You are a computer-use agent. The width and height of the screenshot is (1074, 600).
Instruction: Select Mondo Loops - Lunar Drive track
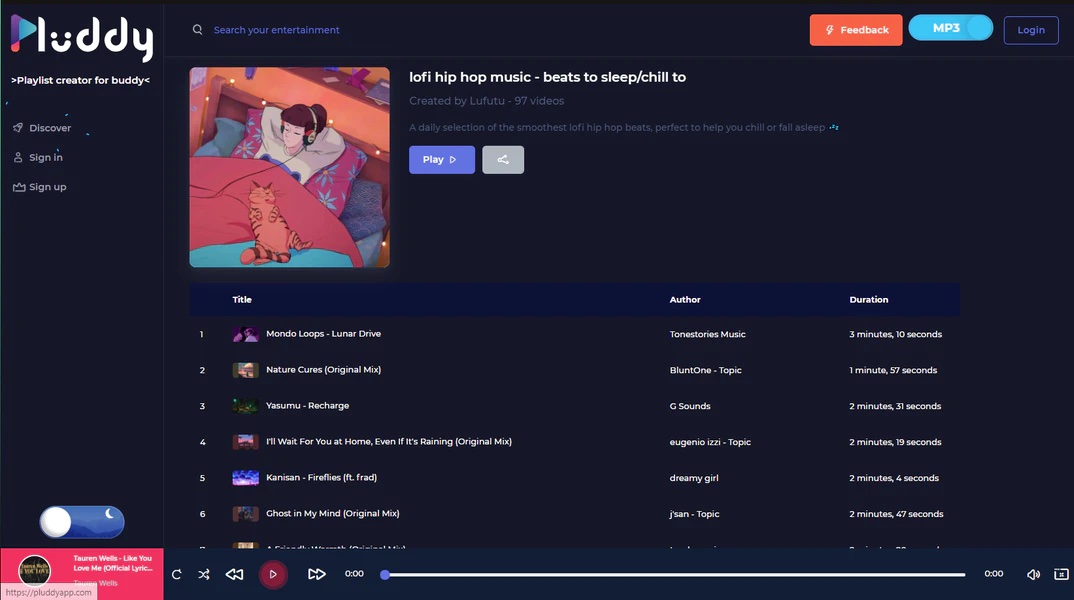[323, 334]
